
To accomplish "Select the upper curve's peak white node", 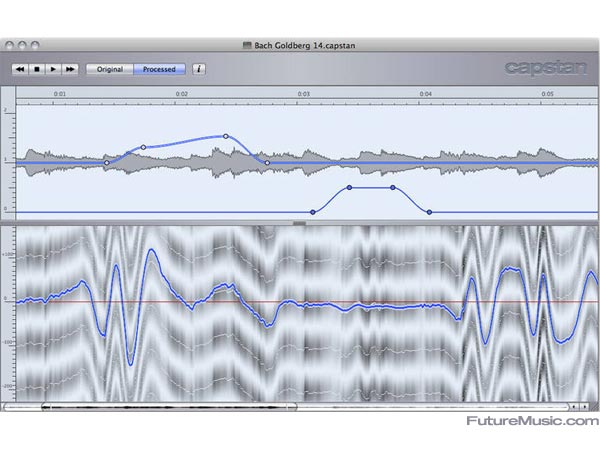I will 226,136.
